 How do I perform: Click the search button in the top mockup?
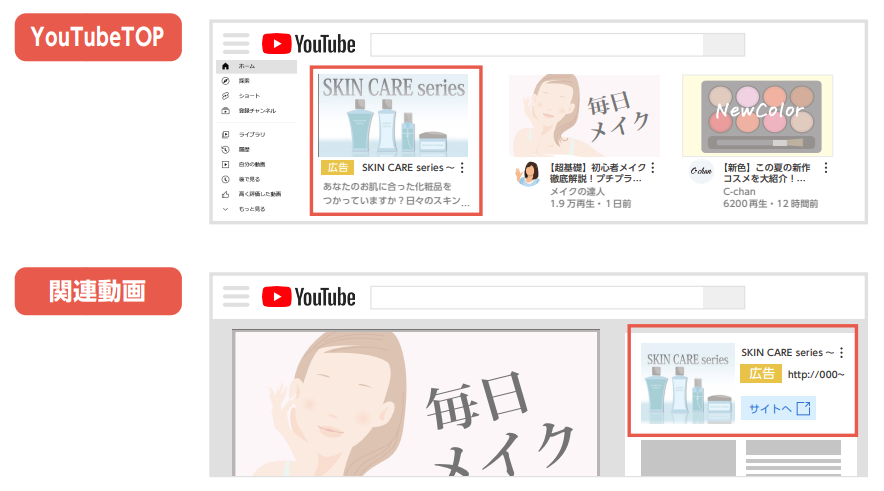click(724, 45)
